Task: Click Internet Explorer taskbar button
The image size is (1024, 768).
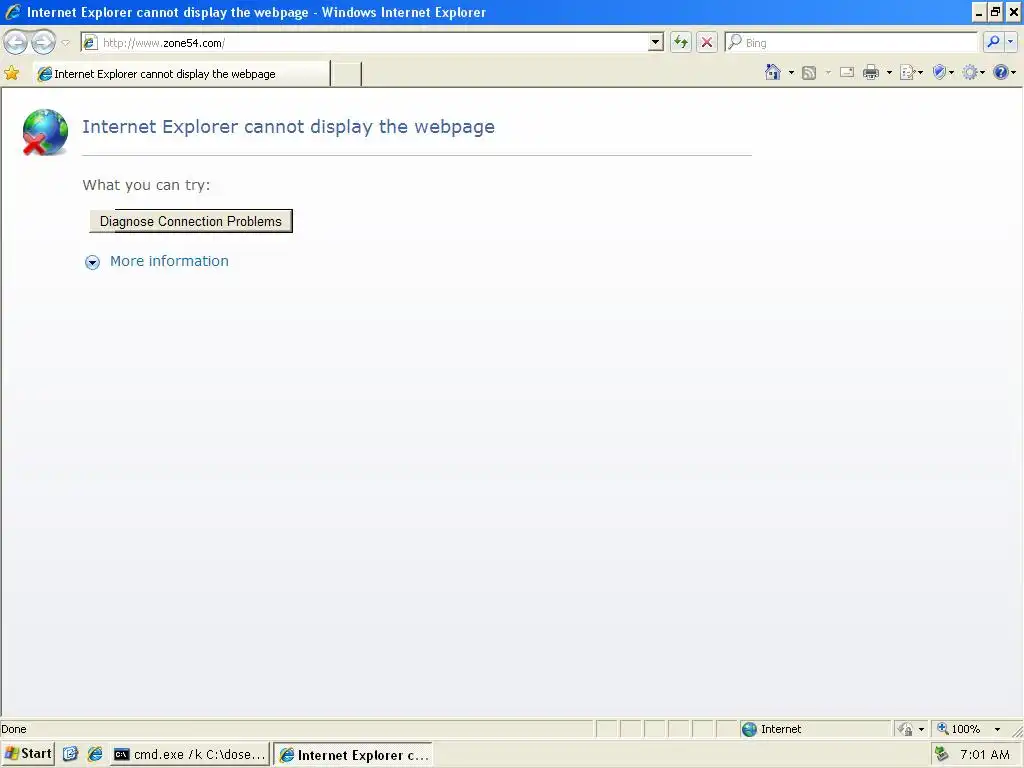Action: [353, 755]
